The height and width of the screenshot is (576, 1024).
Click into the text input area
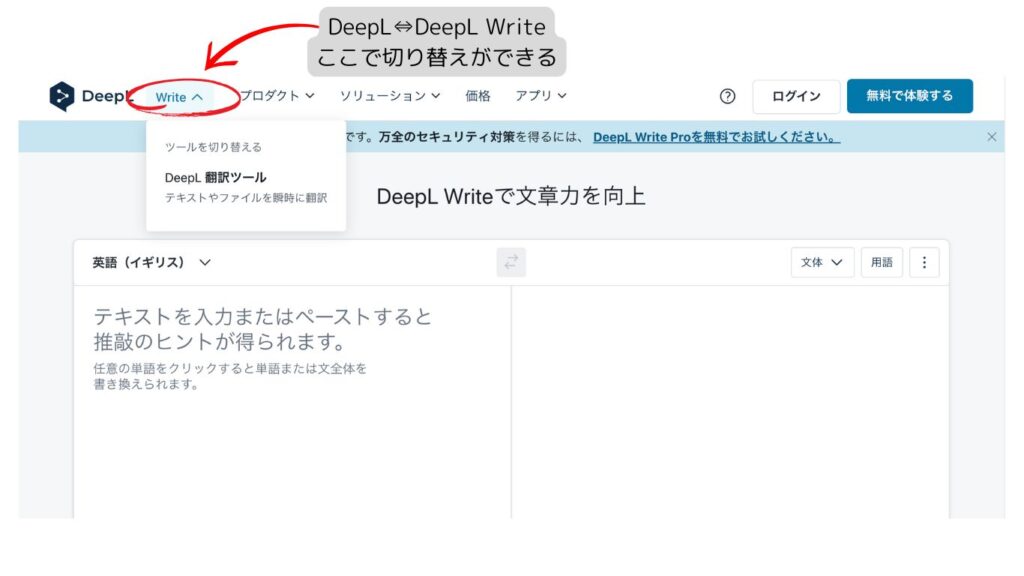pos(293,402)
